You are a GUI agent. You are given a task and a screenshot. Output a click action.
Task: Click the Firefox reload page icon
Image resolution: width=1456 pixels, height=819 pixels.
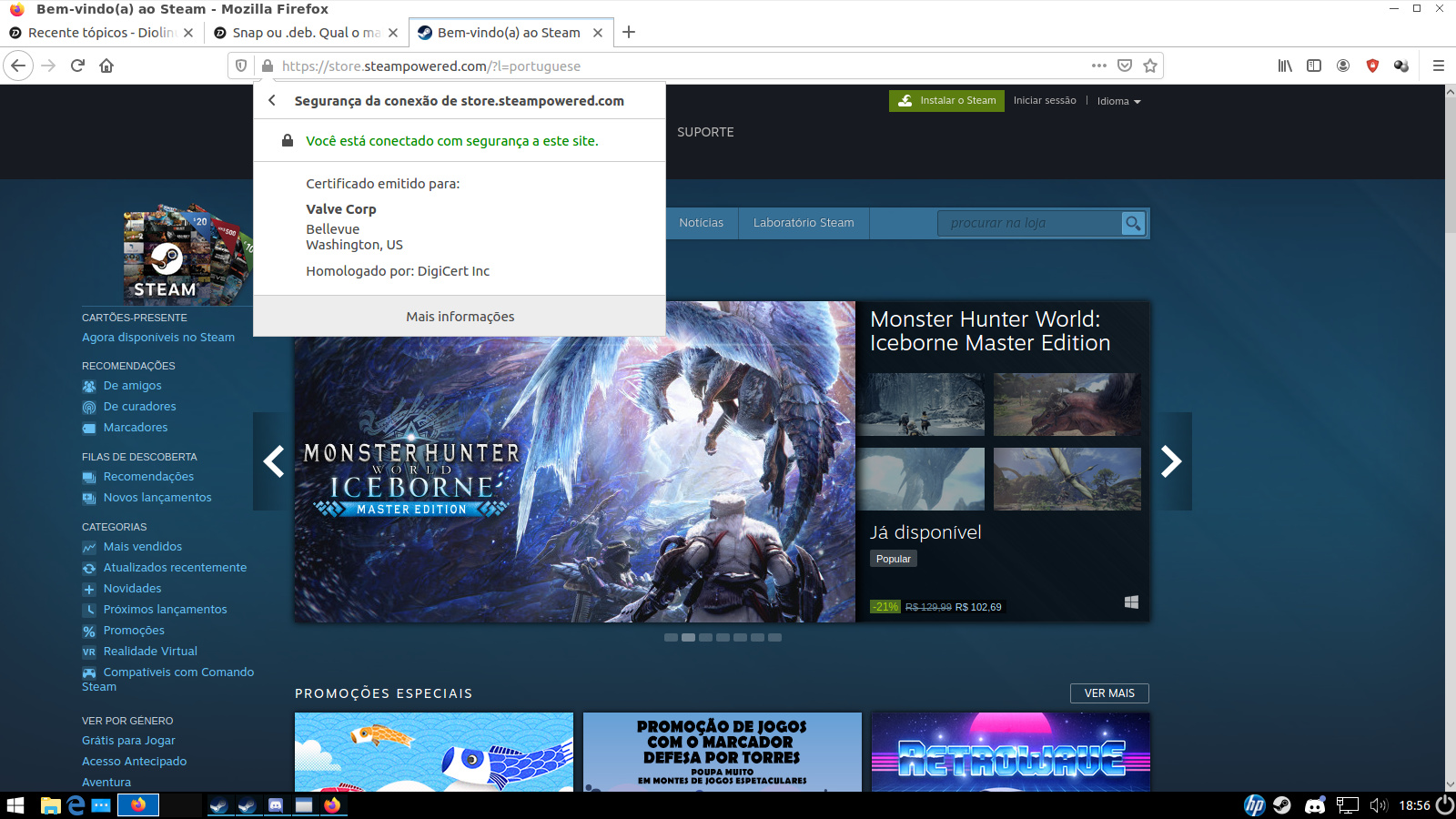[77, 66]
